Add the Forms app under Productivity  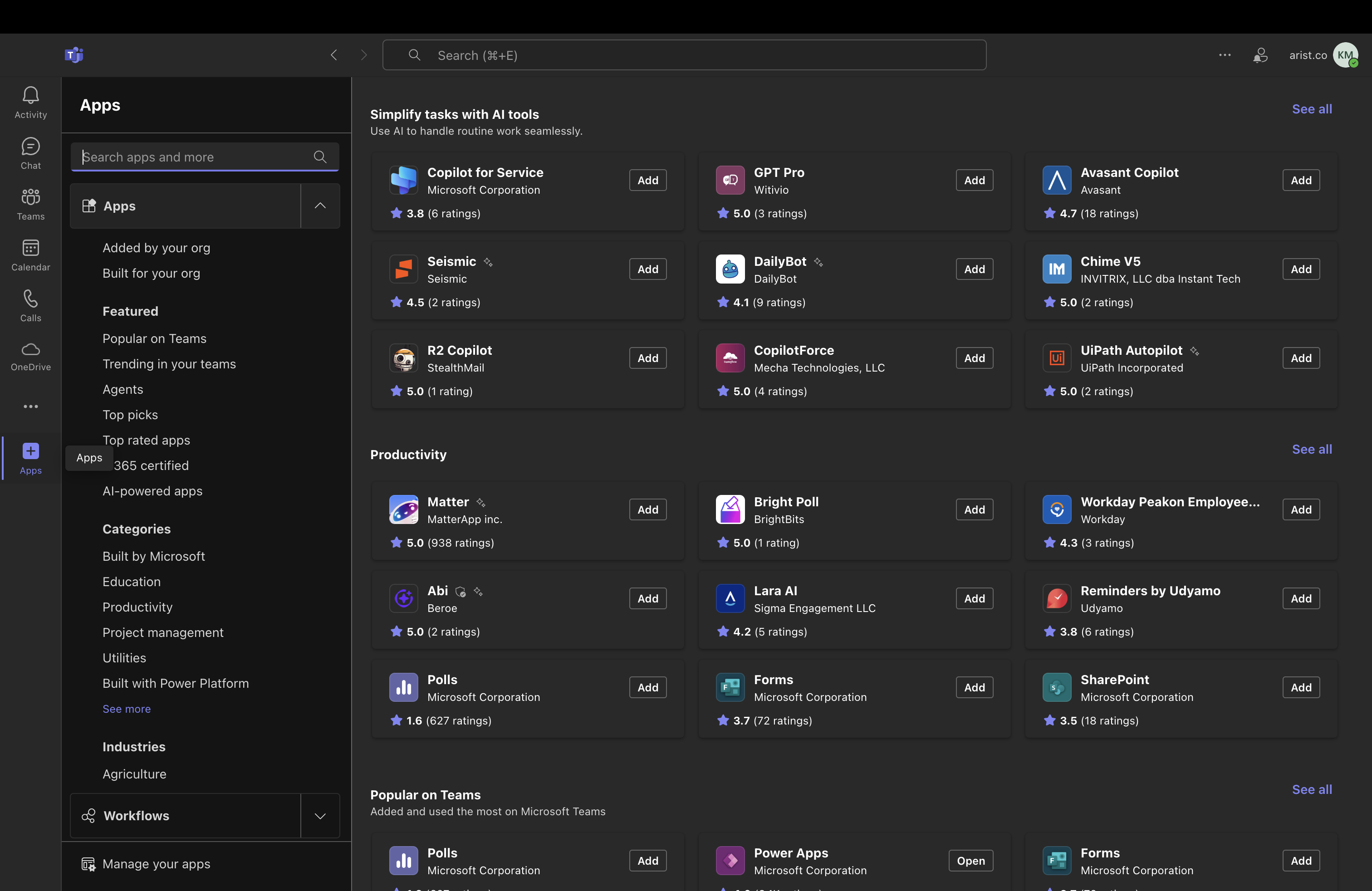click(x=974, y=687)
